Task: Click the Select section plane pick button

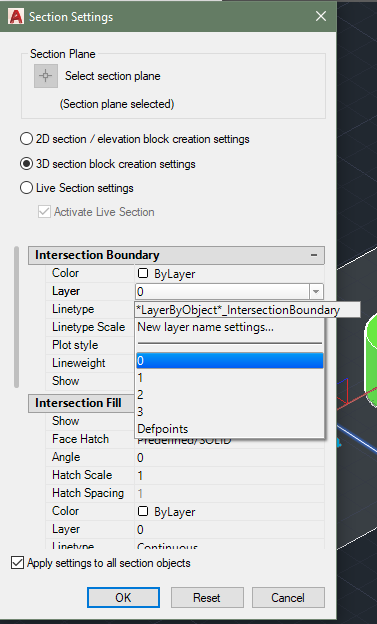Action: [46, 76]
